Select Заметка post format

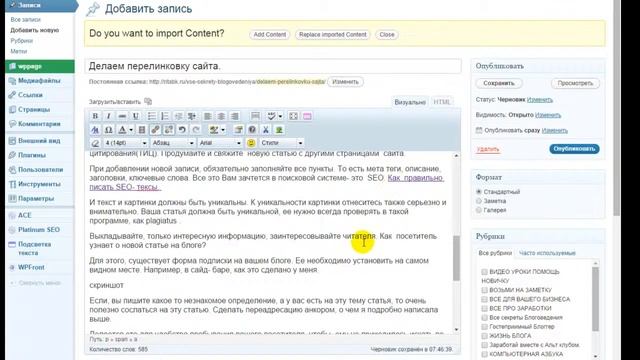coord(479,201)
